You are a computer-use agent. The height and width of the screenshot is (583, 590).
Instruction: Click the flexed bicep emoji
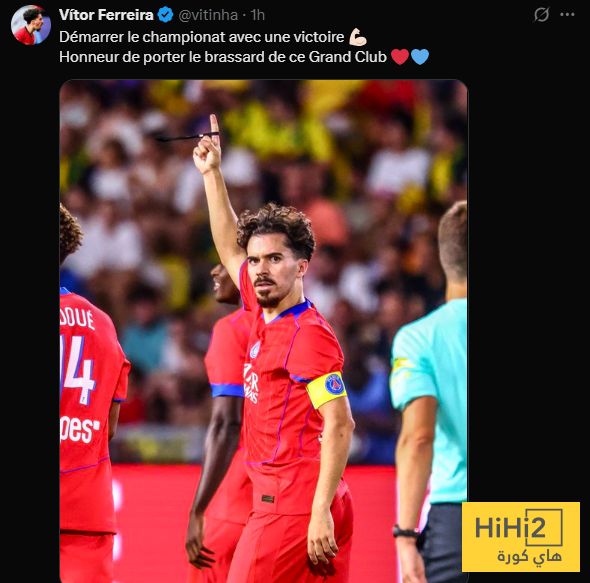[x=357, y=37]
